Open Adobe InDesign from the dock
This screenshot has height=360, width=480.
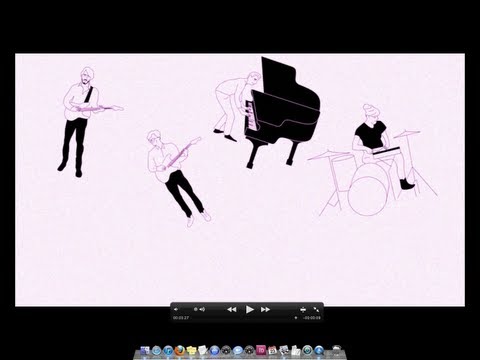261,350
